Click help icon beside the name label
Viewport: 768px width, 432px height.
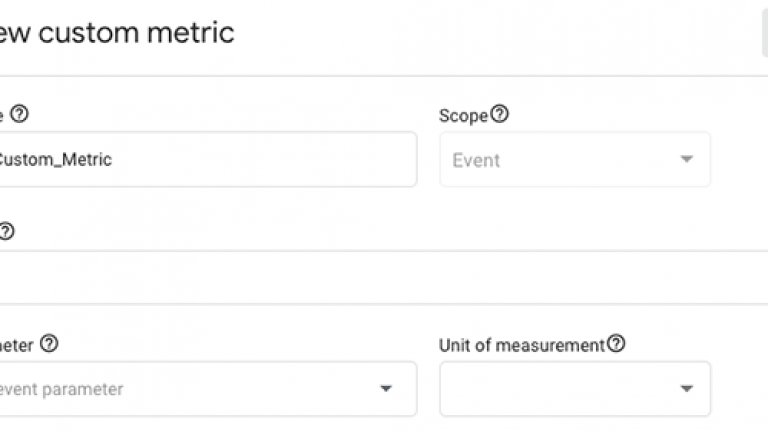pyautogui.click(x=19, y=114)
